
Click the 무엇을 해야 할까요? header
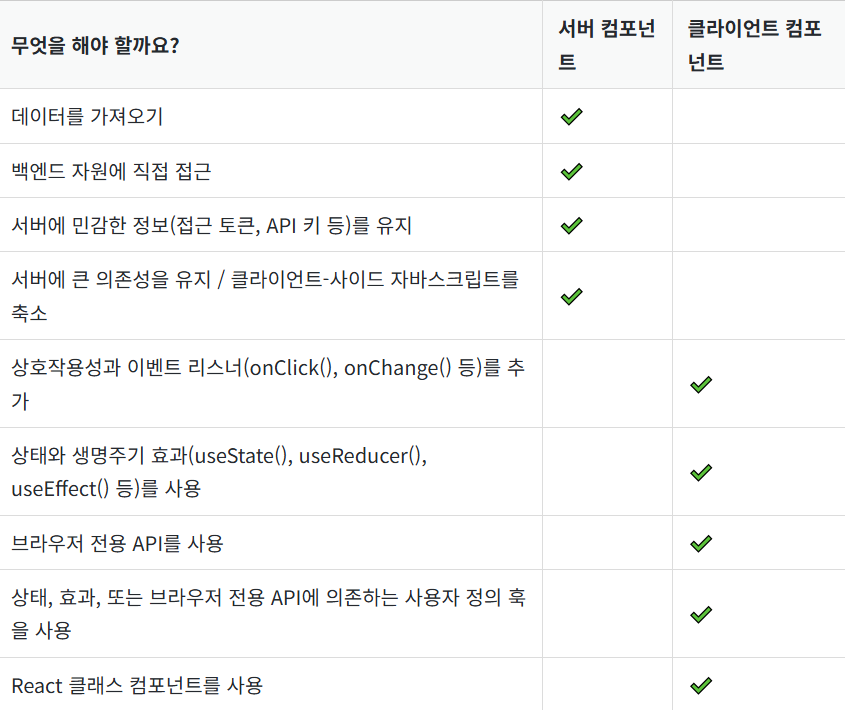point(95,45)
